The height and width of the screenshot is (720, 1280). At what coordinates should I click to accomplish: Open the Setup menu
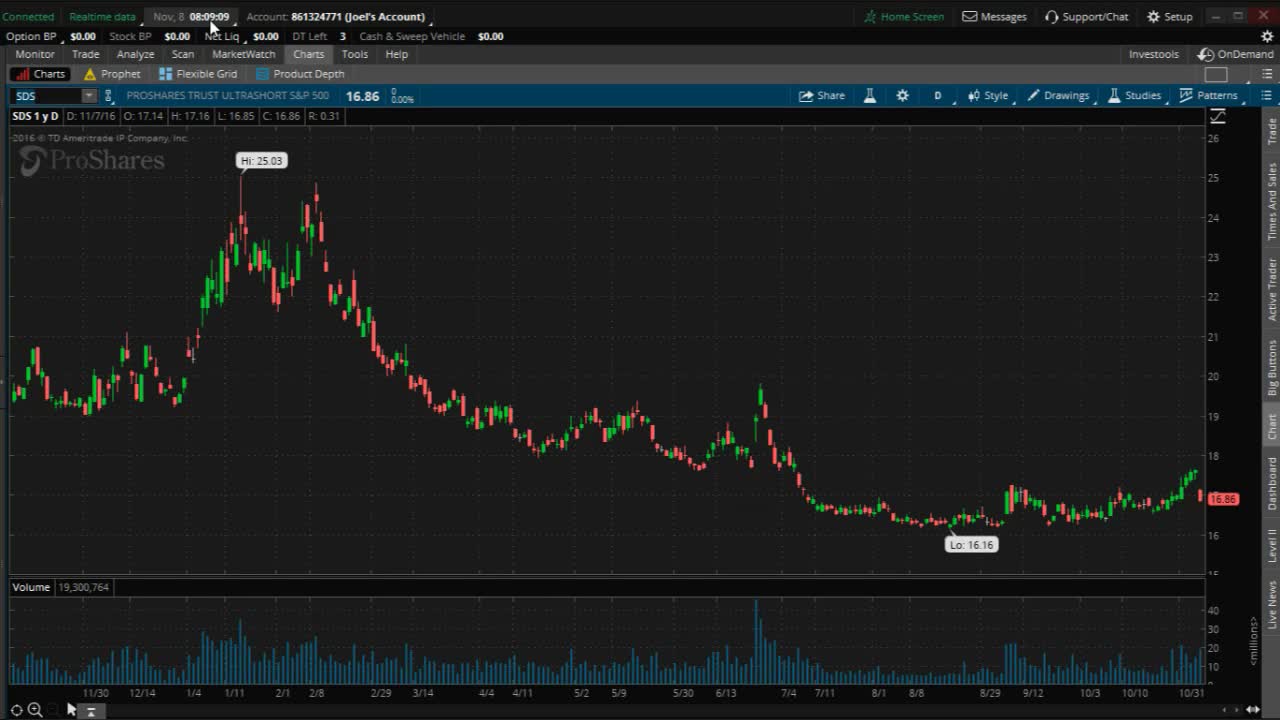point(1169,16)
